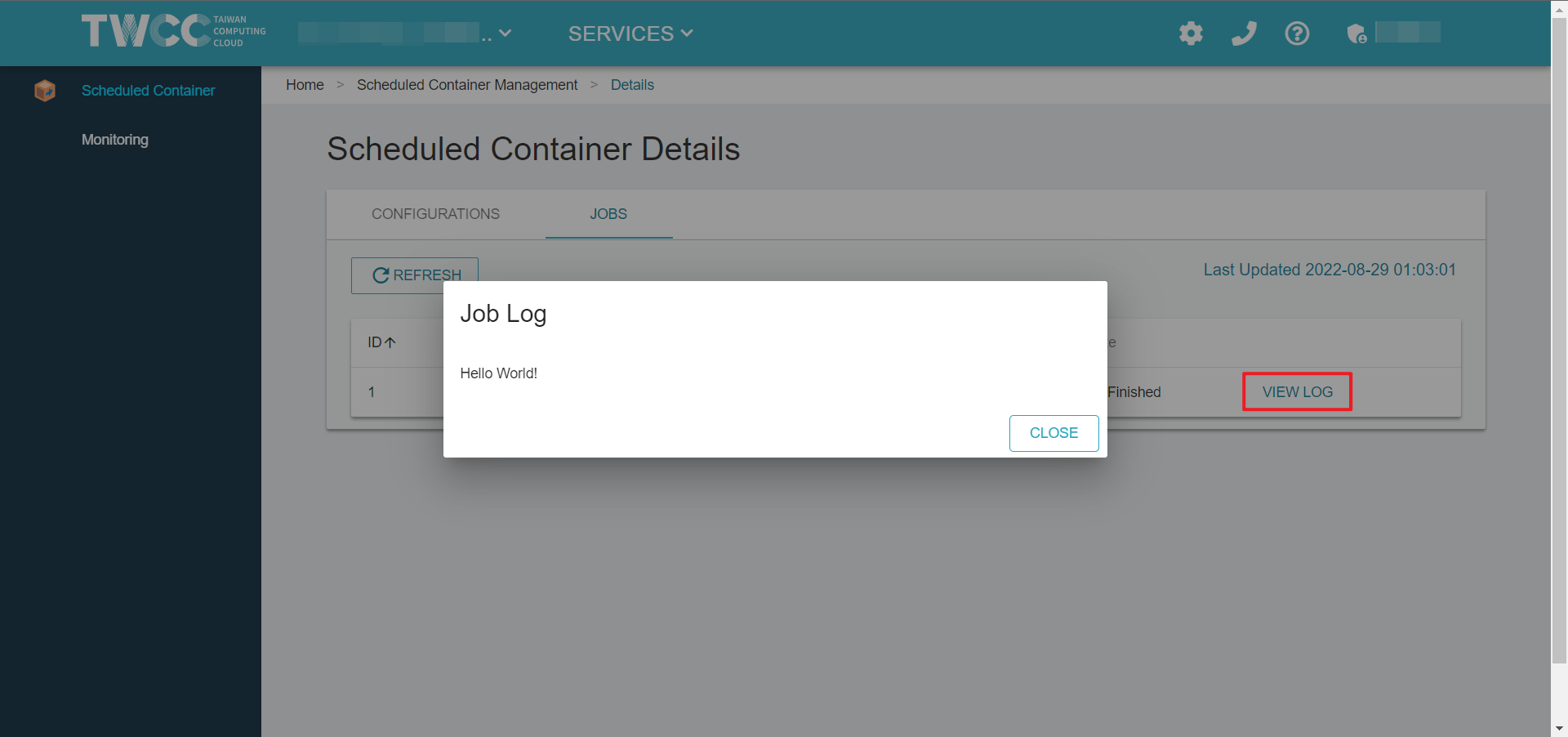This screenshot has width=1568, height=737.
Task: Switch to the CONFIGURATIONS tab
Action: click(x=435, y=214)
